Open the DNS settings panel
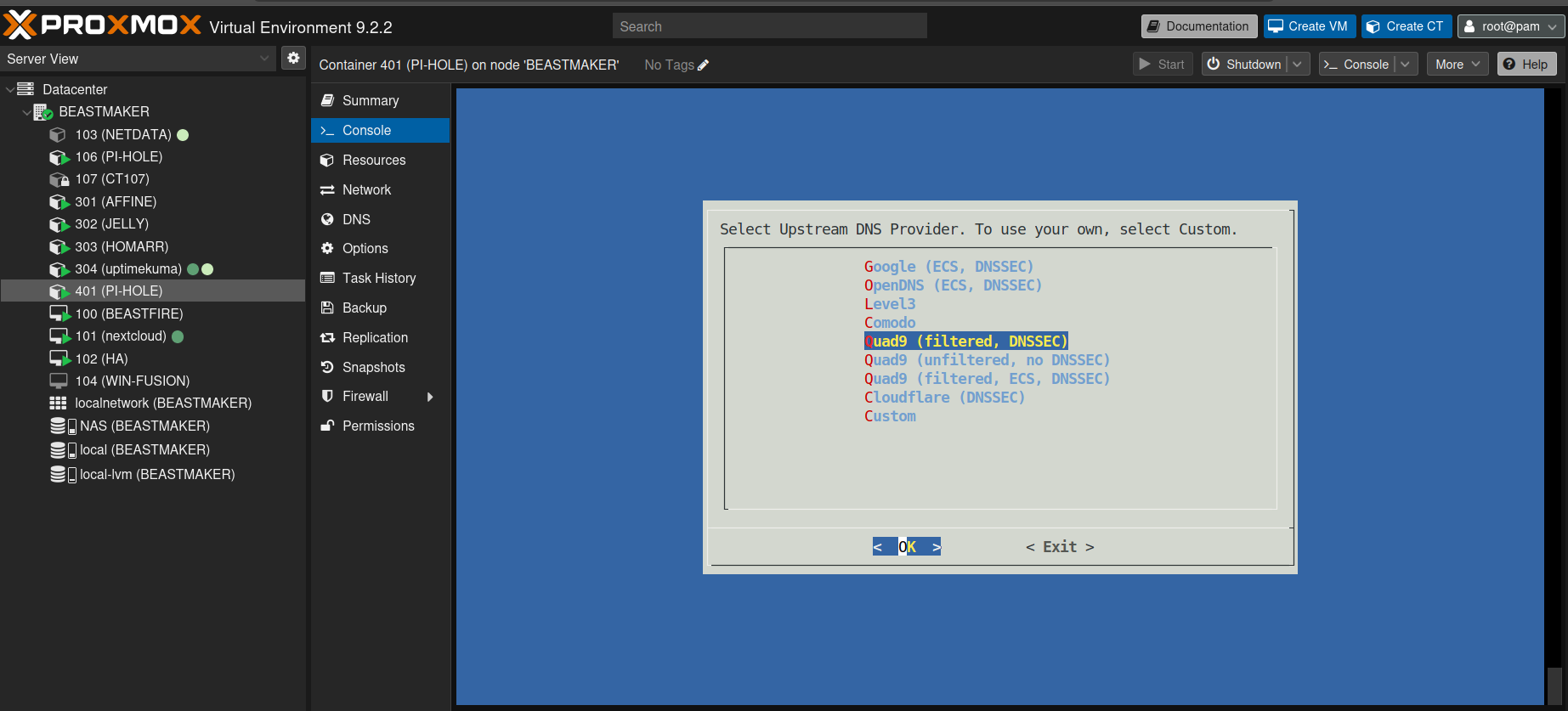Screen dimensions: 1568x711 click(380, 219)
